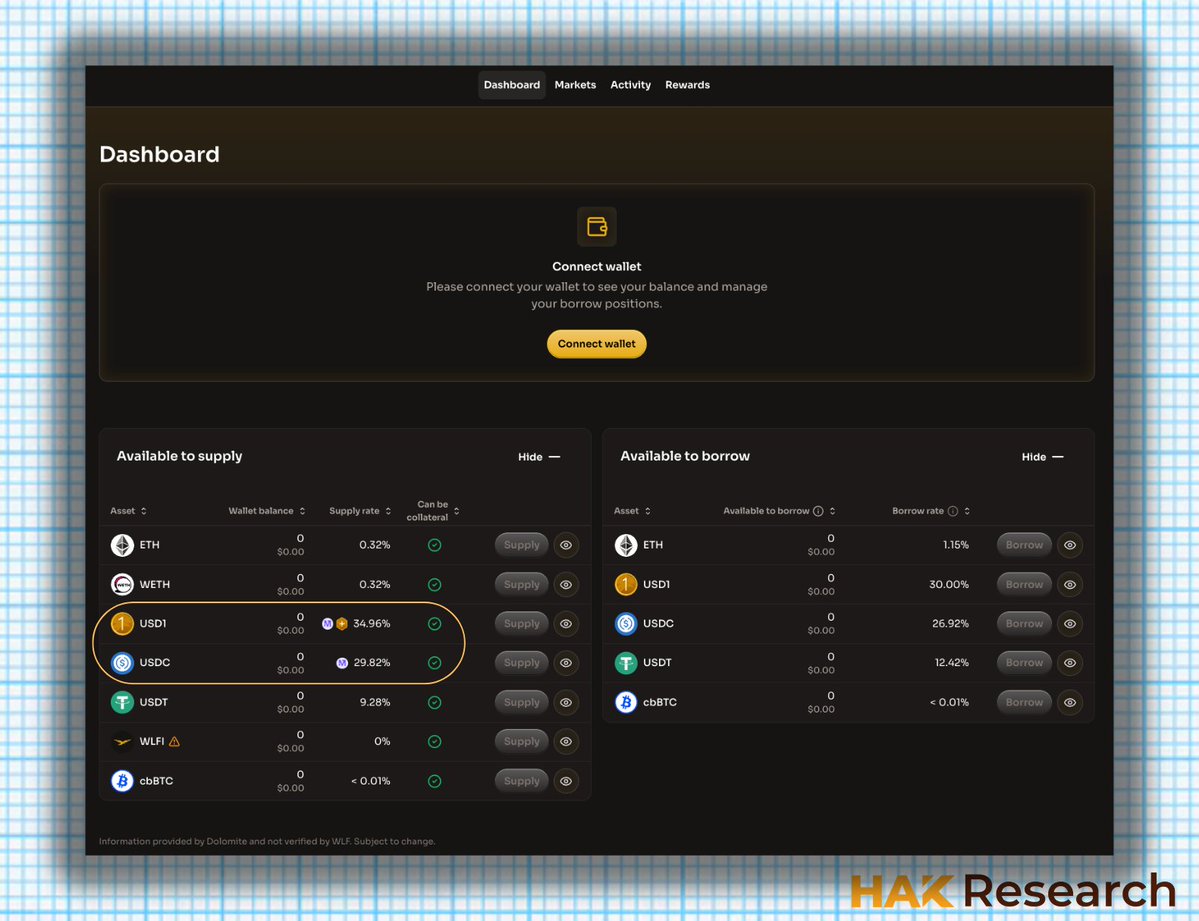
Task: Click the USDC coin icon in supply table
Action: 121,662
